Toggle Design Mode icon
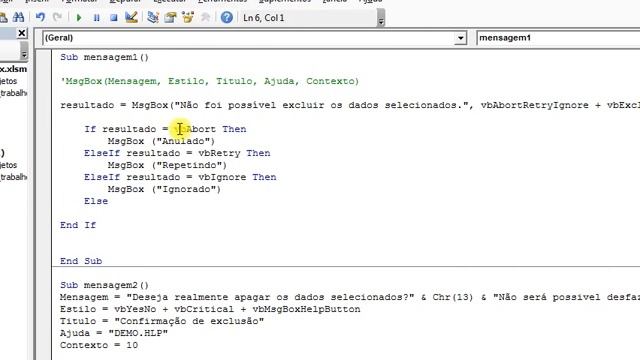The height and width of the screenshot is (360, 640). coord(131,17)
